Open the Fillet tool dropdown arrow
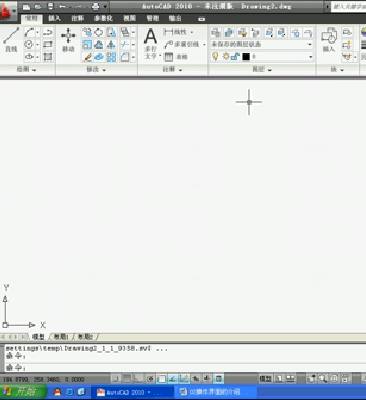Viewport: 366px width, 400px height. tap(133, 57)
